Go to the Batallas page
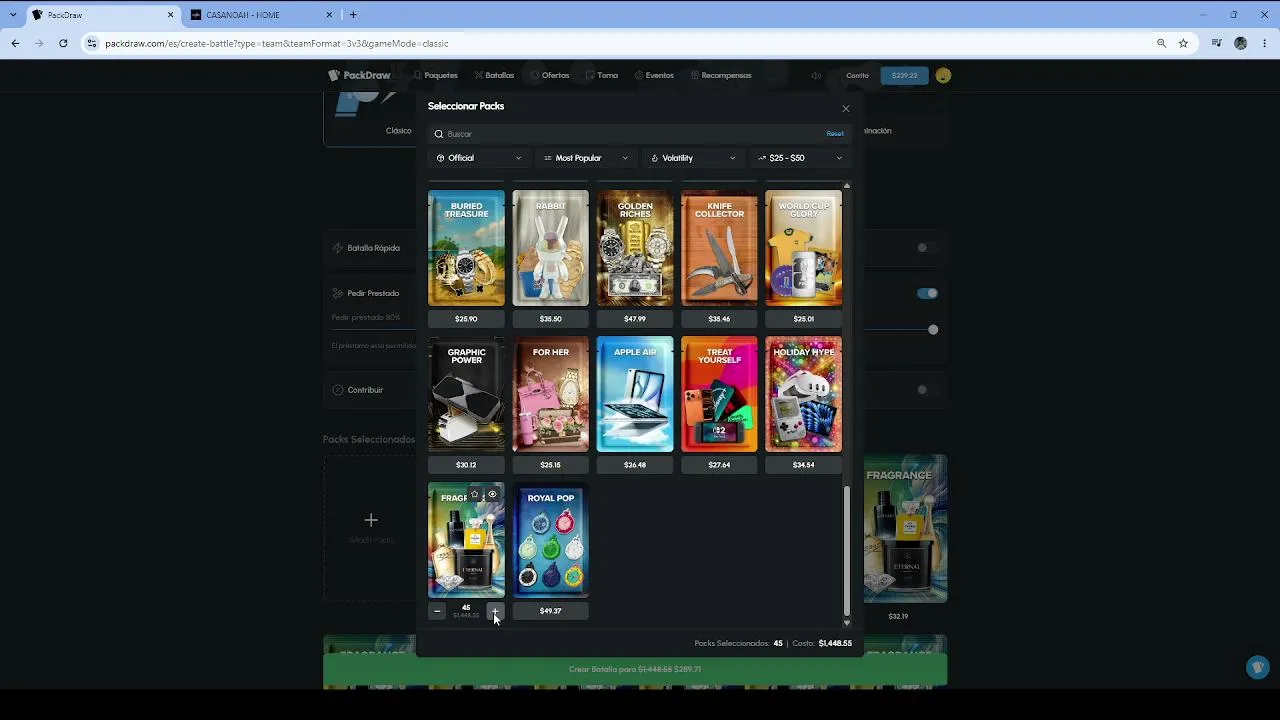The height and width of the screenshot is (720, 1280). 494,75
